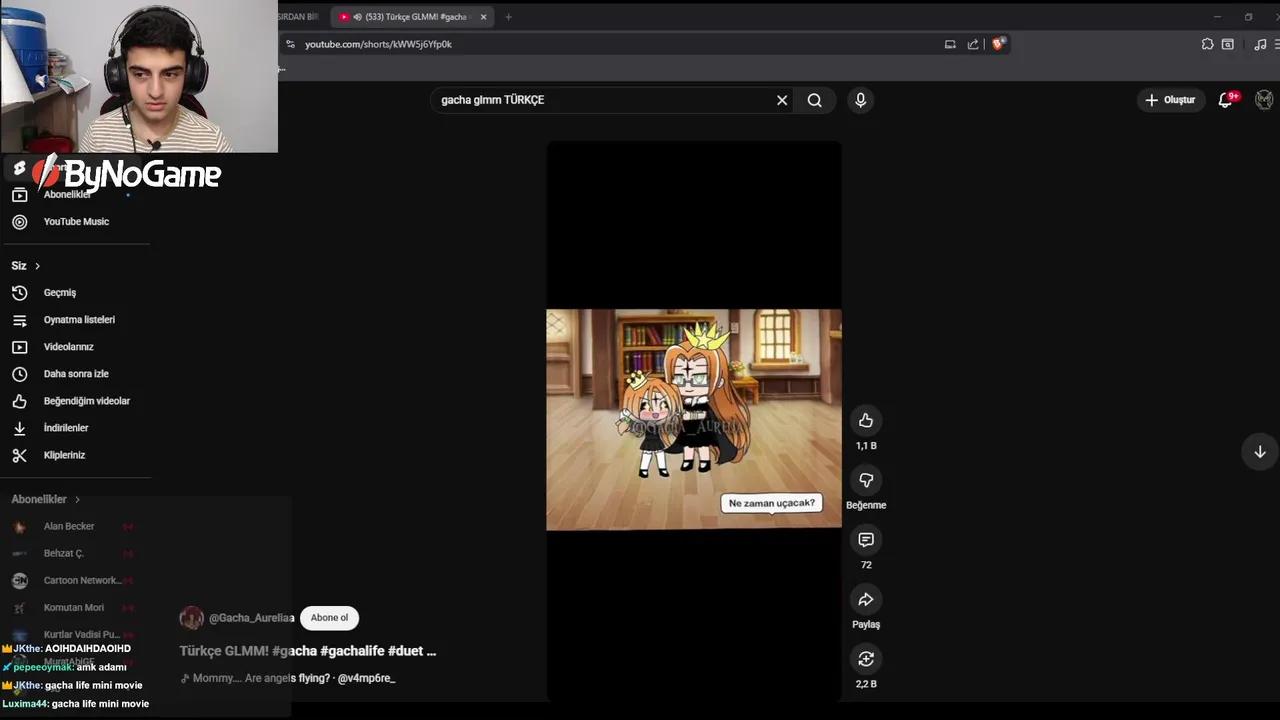
Task: Click the browser share icon in address bar
Action: pos(973,44)
